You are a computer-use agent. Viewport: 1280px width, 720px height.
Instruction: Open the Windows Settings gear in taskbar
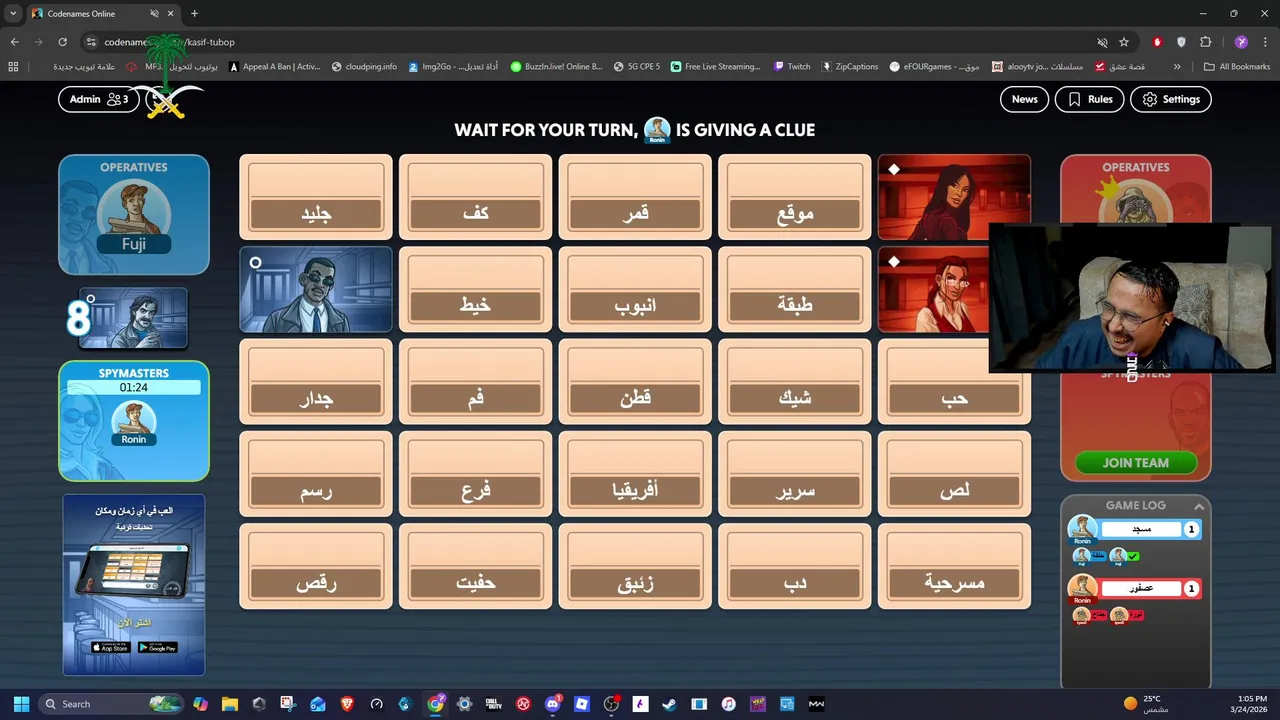464,704
